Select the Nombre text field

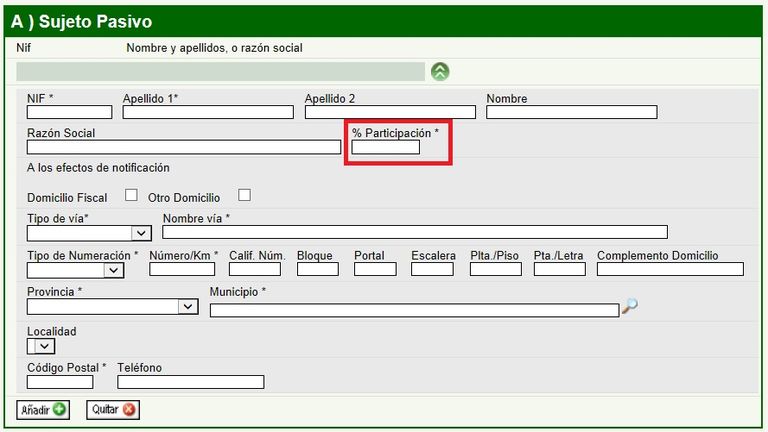(x=571, y=112)
